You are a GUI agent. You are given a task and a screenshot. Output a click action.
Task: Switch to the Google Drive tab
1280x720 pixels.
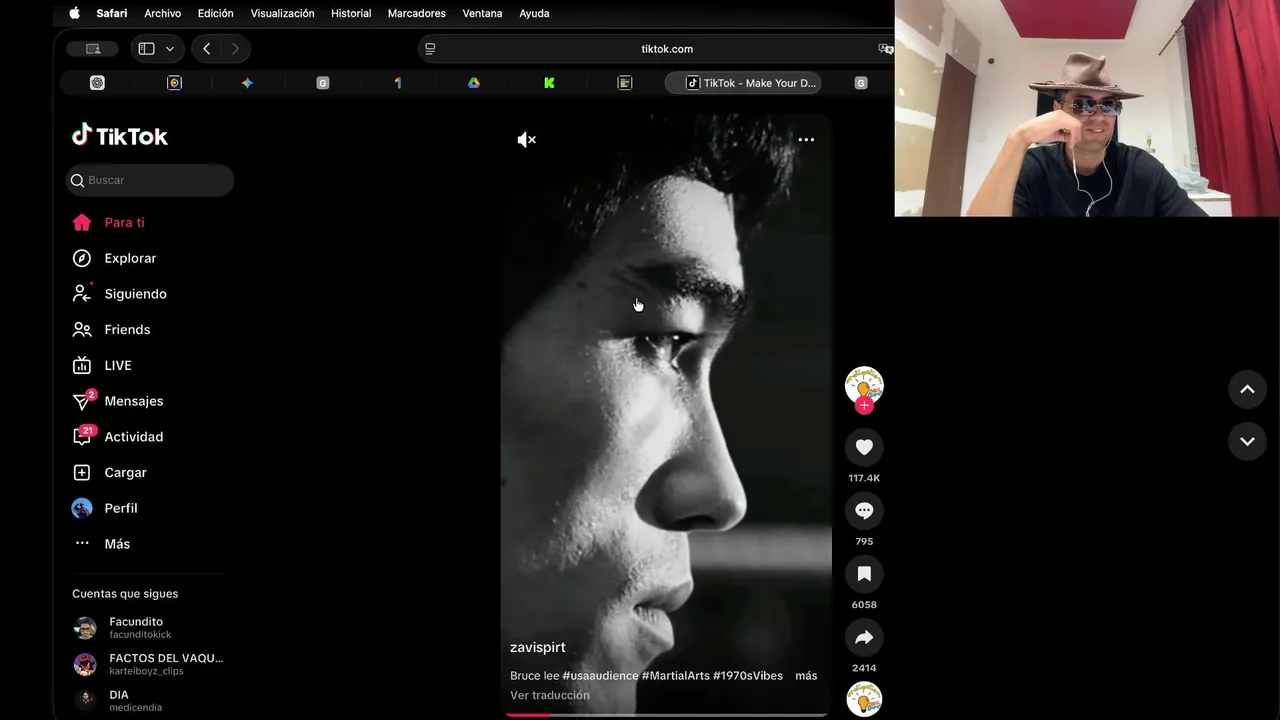(x=474, y=83)
